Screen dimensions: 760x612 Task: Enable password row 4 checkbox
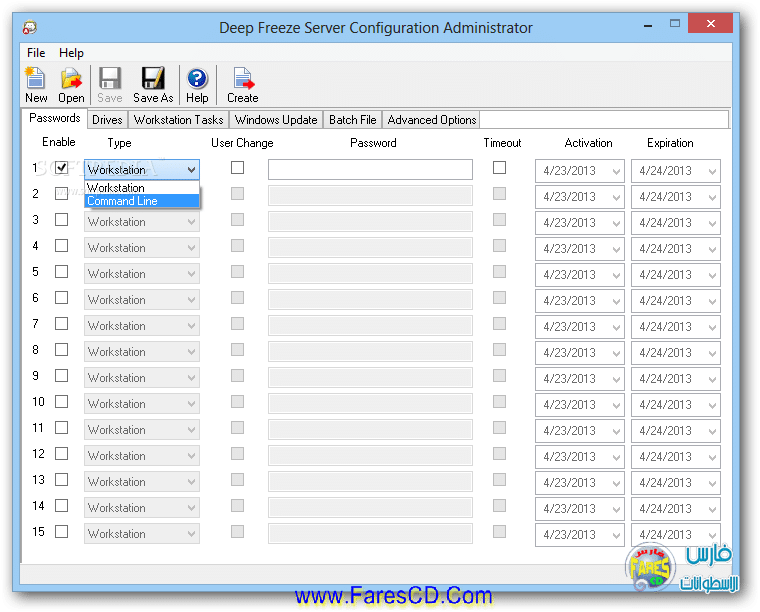coord(62,246)
